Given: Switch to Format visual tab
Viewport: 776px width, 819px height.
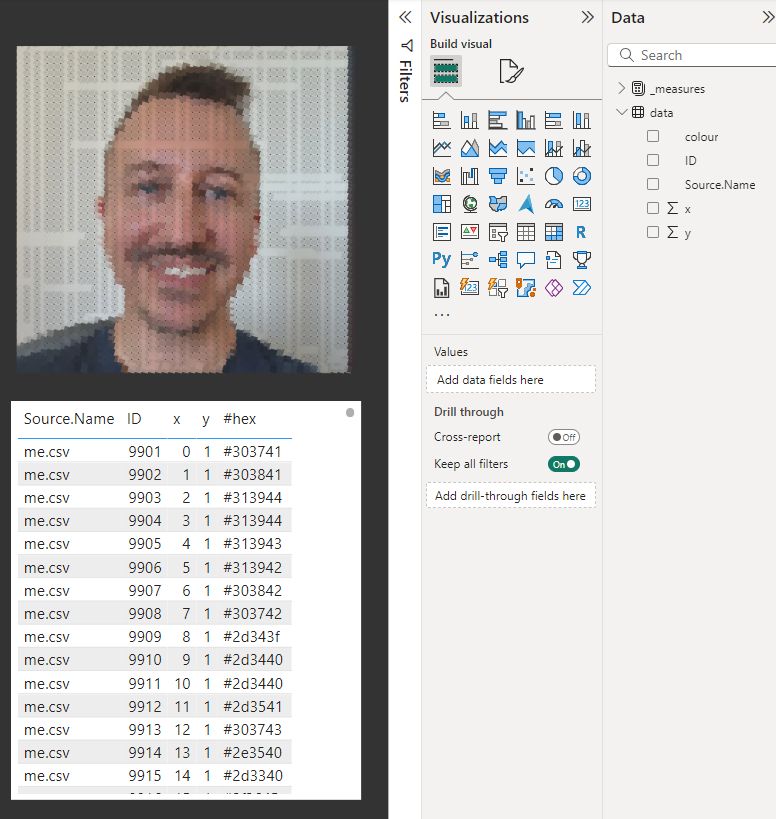Looking at the screenshot, I should pyautogui.click(x=511, y=71).
